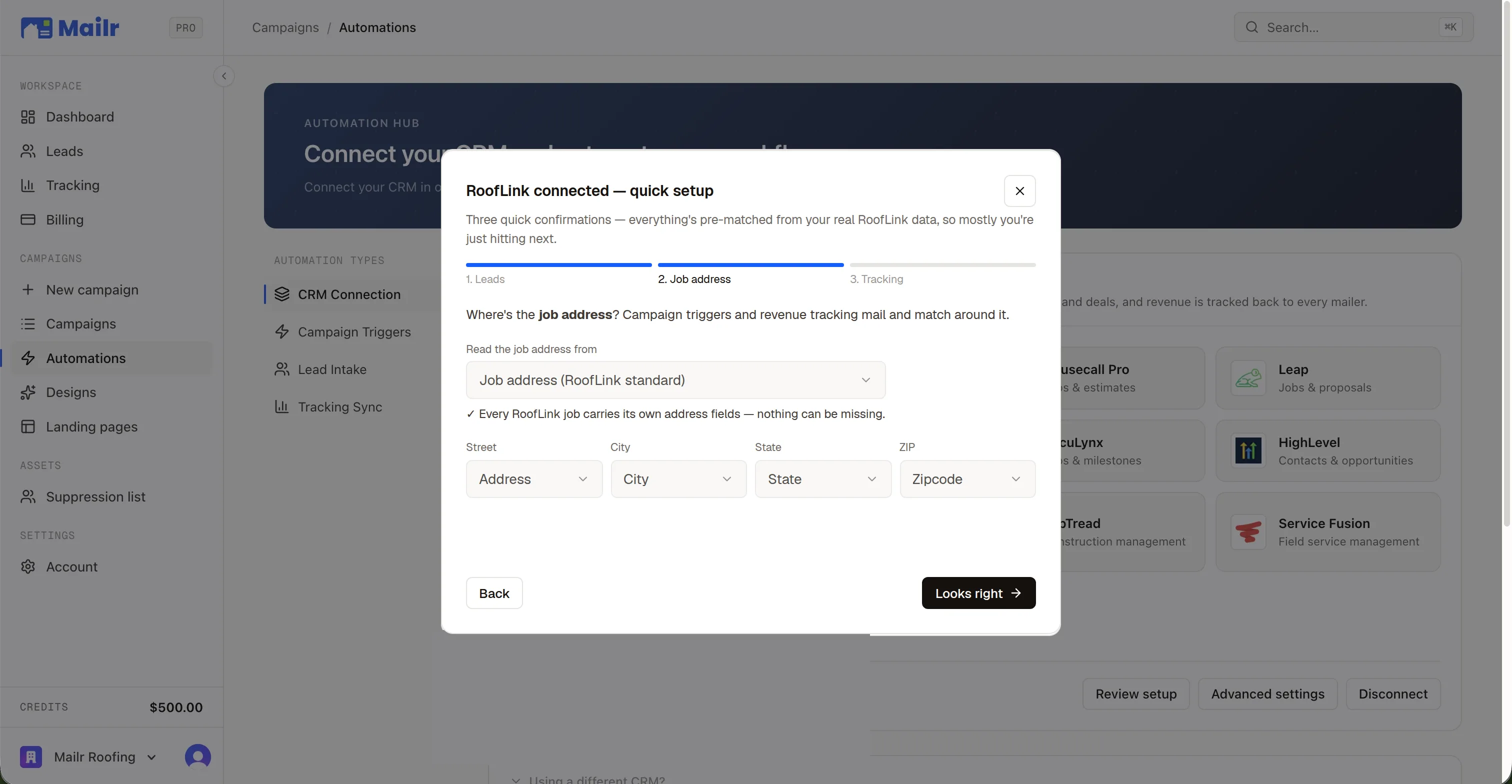
Task: Click the Lead Intake people icon
Action: click(x=281, y=369)
